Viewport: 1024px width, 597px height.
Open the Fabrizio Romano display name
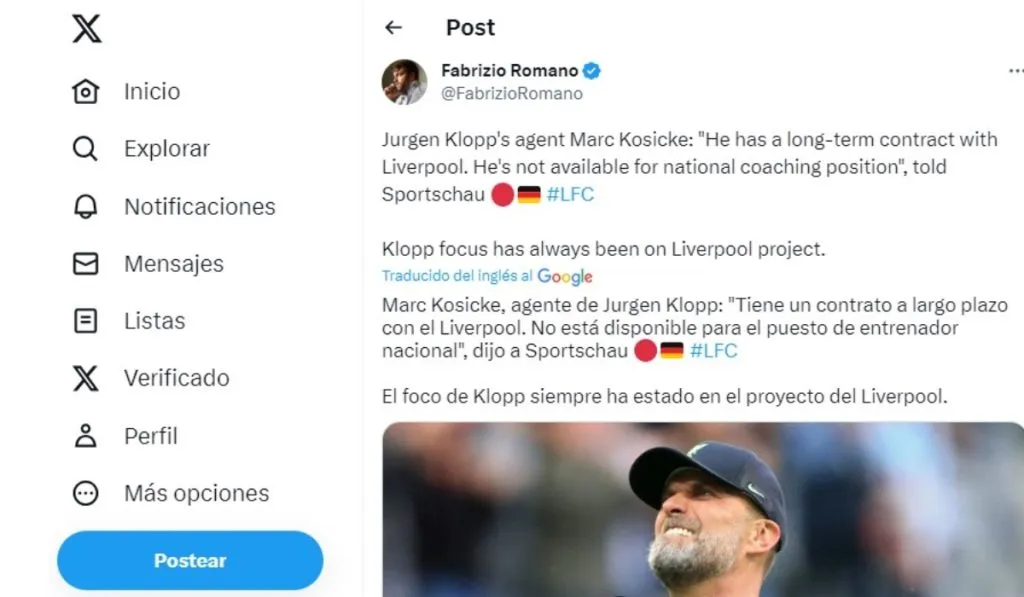509,71
